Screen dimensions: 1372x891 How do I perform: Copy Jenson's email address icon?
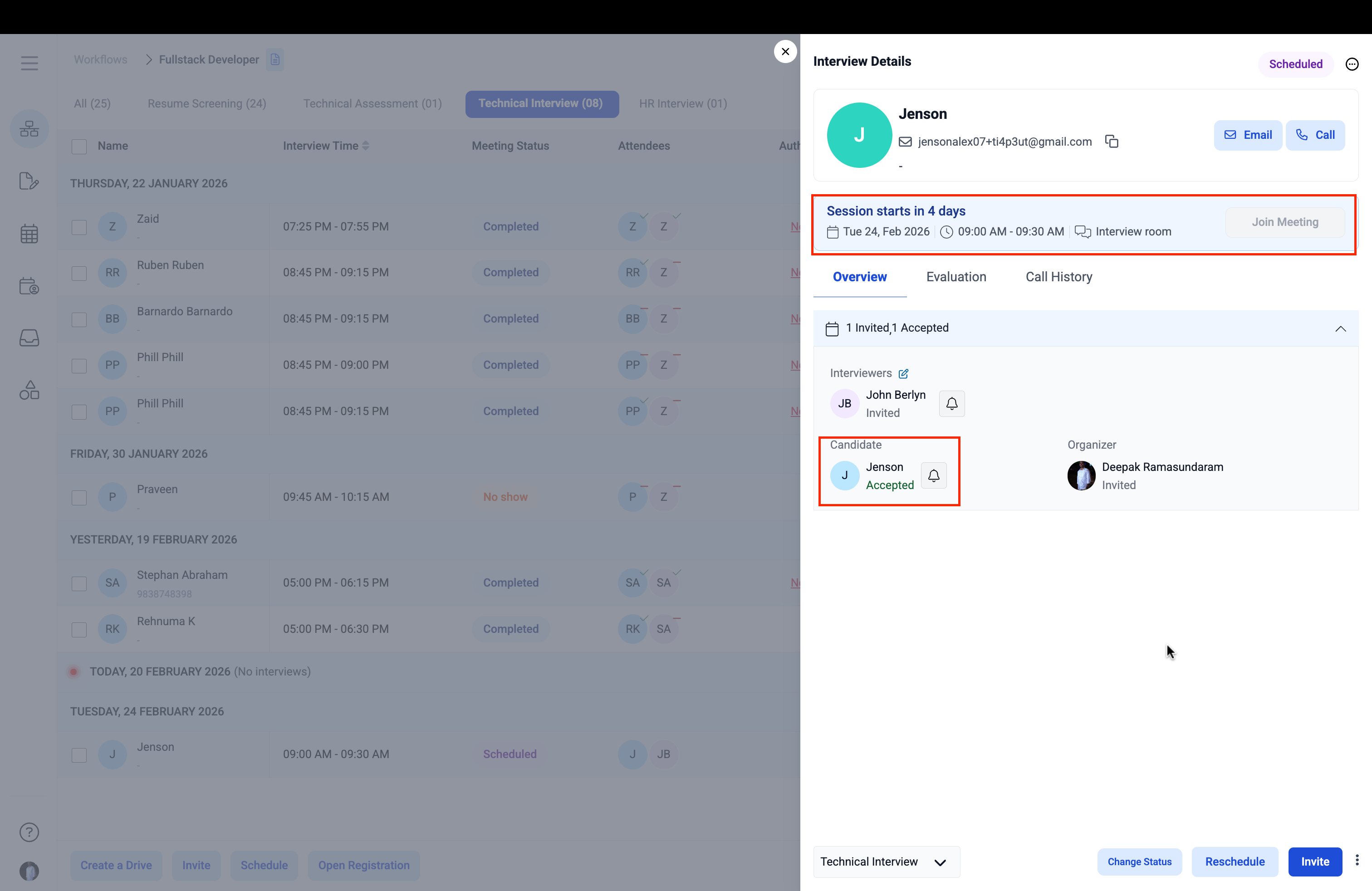[1112, 141]
